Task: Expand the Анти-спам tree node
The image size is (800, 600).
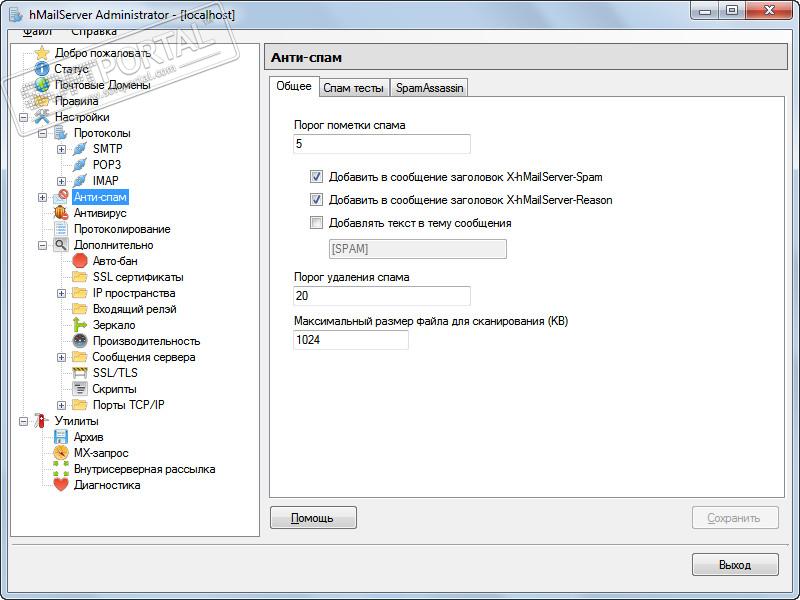Action: point(42,197)
